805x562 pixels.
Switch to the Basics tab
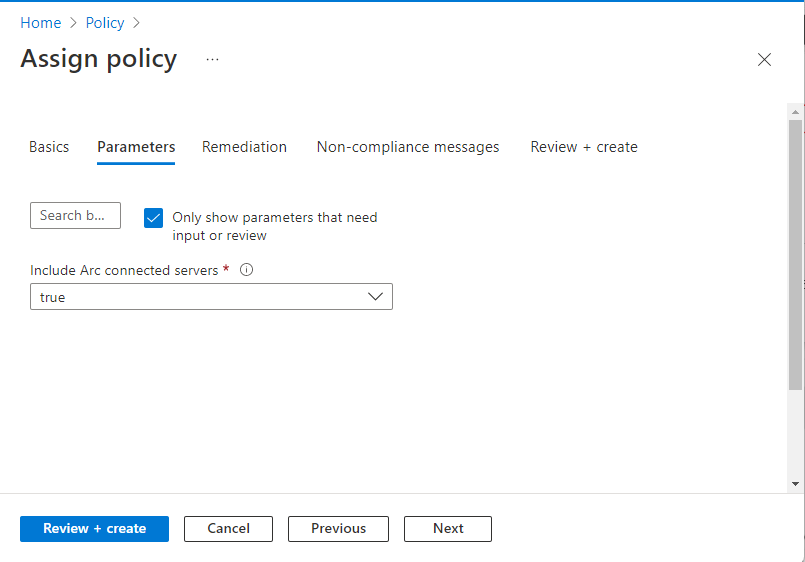pyautogui.click(x=49, y=147)
